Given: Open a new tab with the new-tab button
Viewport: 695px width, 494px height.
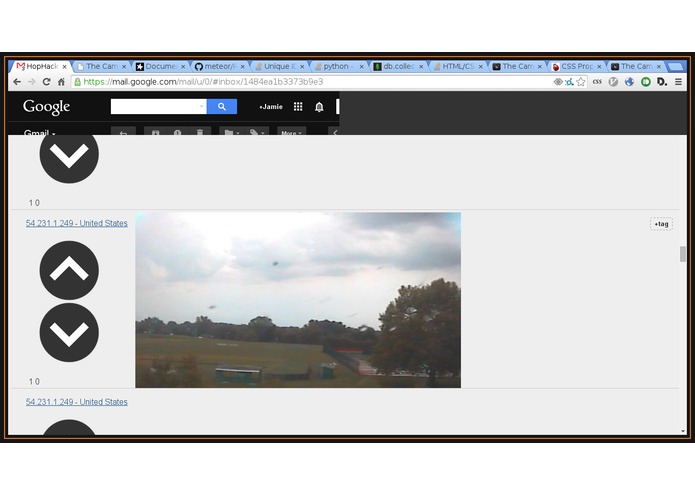Looking at the screenshot, I should (675, 67).
